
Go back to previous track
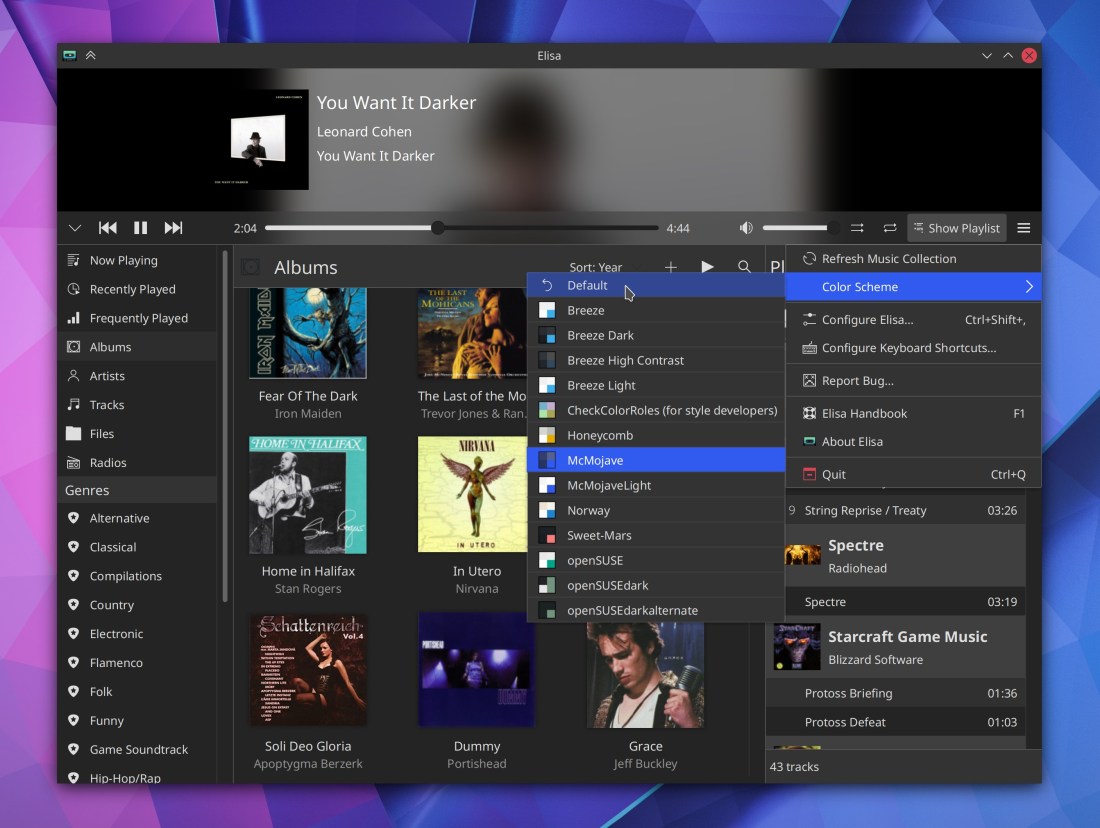pyautogui.click(x=107, y=228)
